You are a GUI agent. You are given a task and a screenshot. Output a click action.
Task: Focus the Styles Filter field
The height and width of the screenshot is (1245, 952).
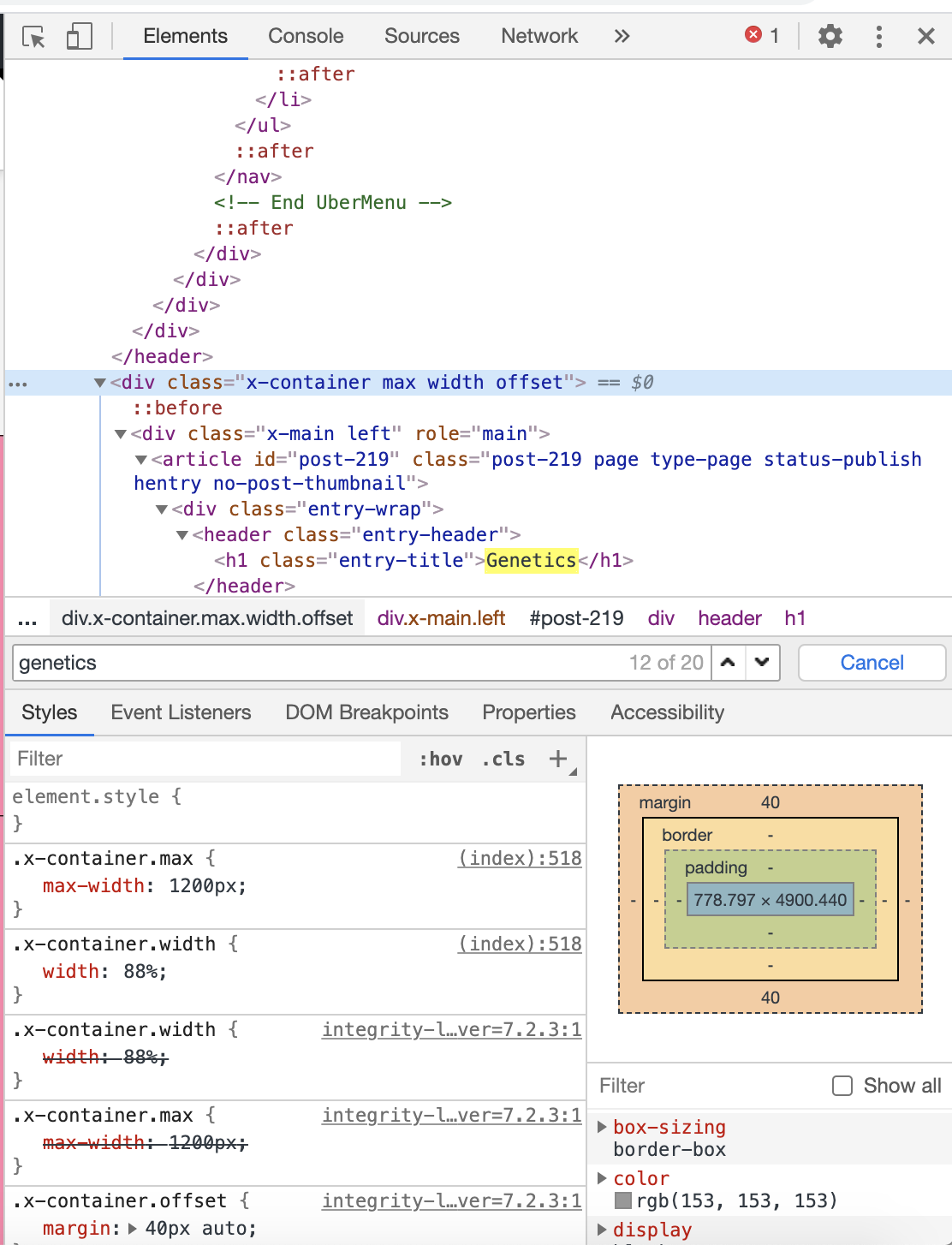[205, 759]
